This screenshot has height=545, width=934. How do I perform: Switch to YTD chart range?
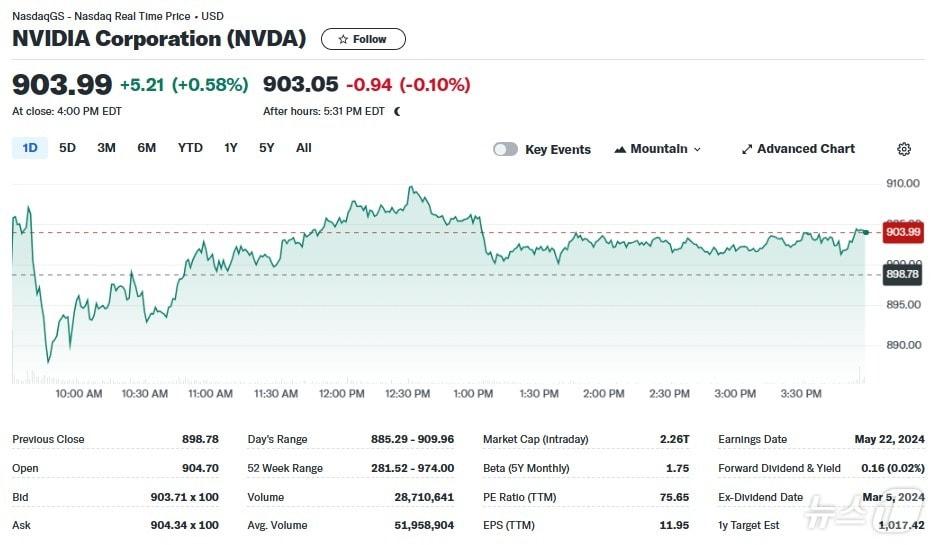tap(190, 148)
